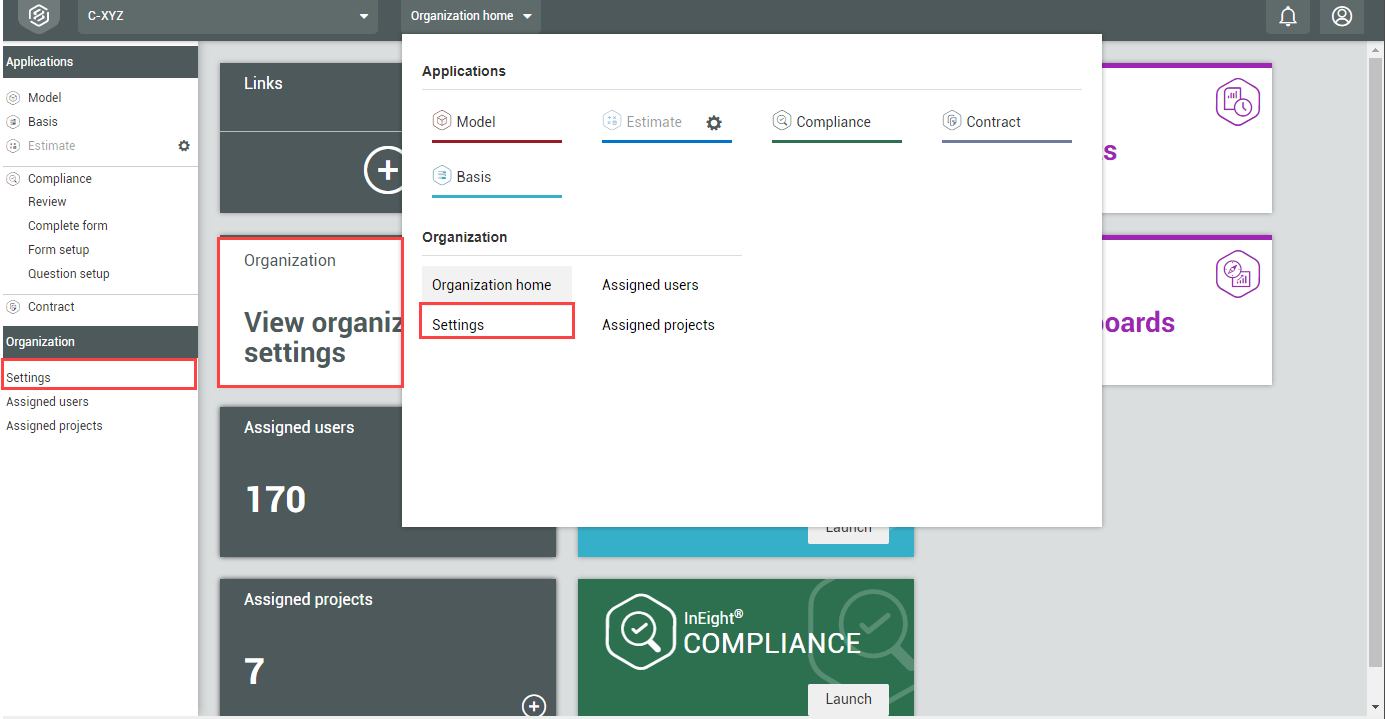This screenshot has height=719, width=1385.
Task: Click the vertical scrollbar on the right
Action: 1376,360
